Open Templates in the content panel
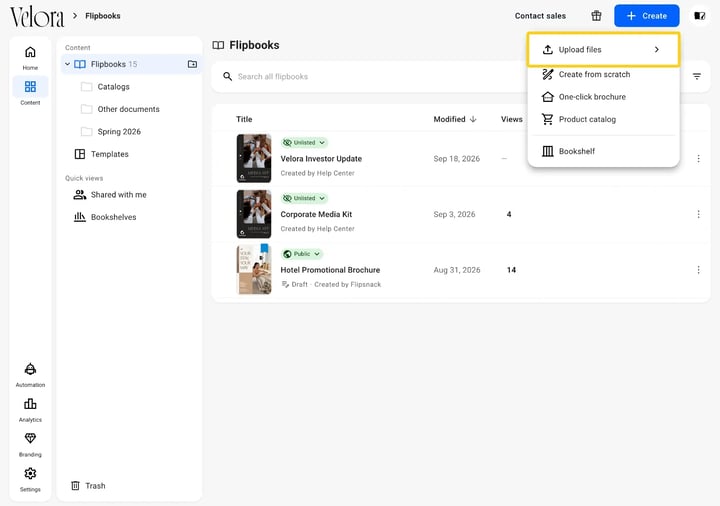Screen dimensions: 720x506 tap(102, 154)
